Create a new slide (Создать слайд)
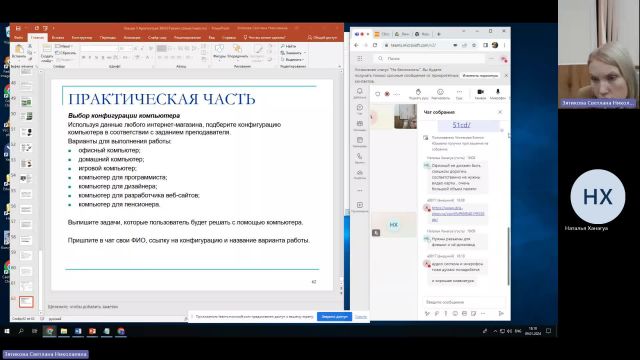 click(x=47, y=53)
